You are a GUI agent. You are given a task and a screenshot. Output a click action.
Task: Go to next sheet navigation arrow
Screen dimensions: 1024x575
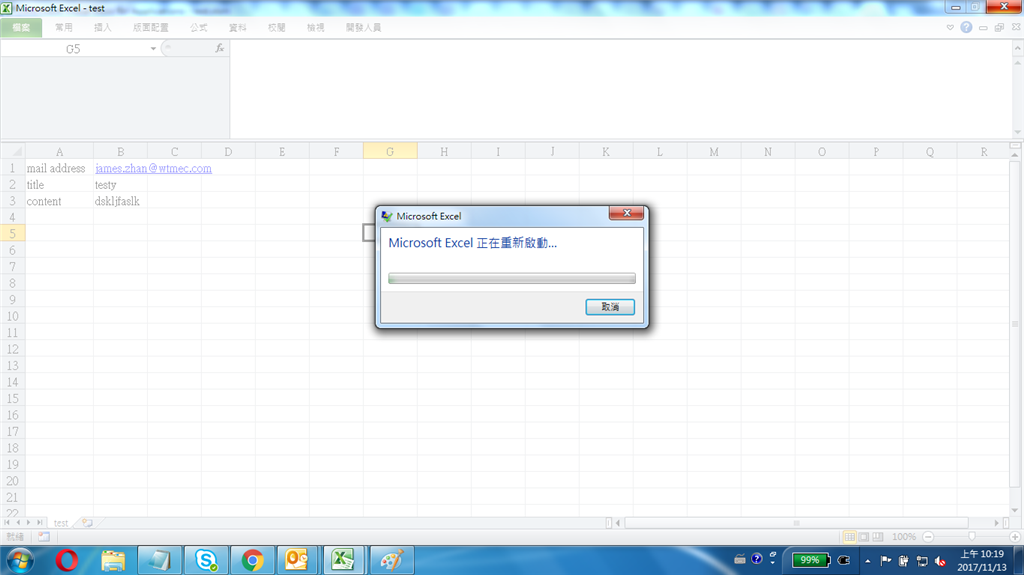coord(28,523)
